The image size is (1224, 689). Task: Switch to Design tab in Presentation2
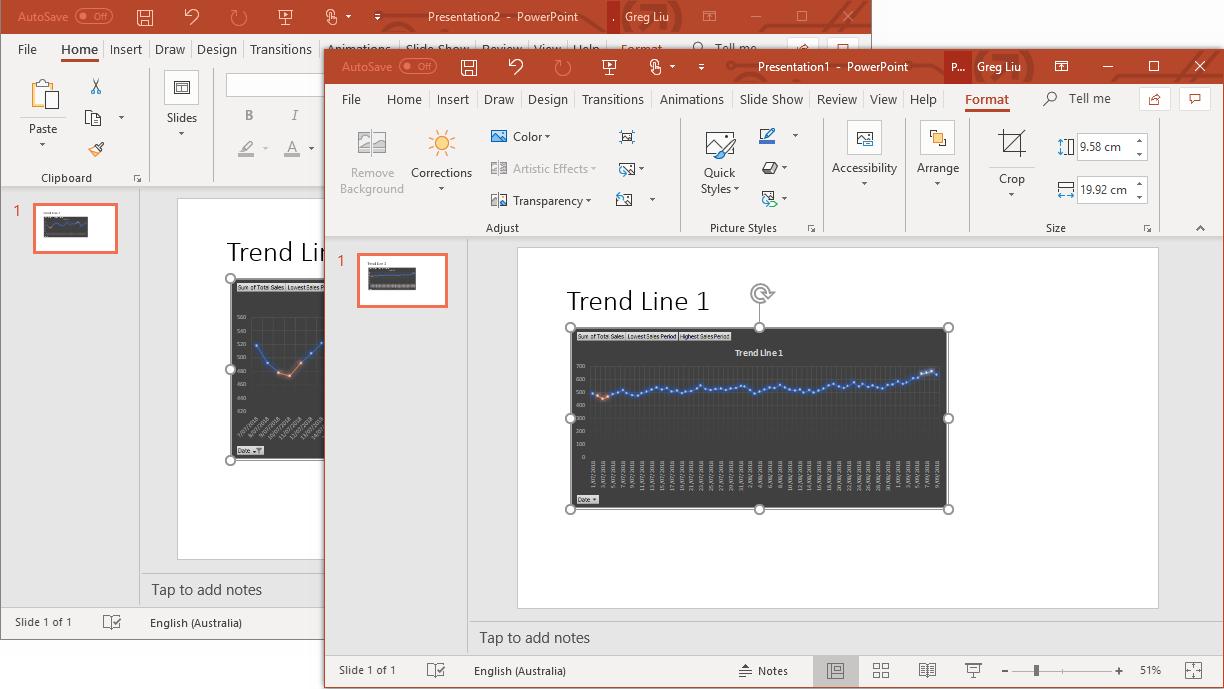coord(217,49)
